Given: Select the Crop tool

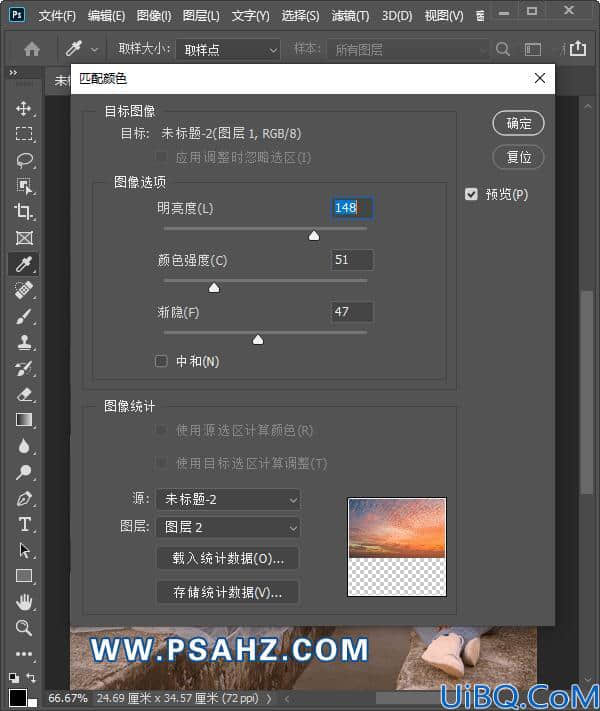Looking at the screenshot, I should (24, 212).
